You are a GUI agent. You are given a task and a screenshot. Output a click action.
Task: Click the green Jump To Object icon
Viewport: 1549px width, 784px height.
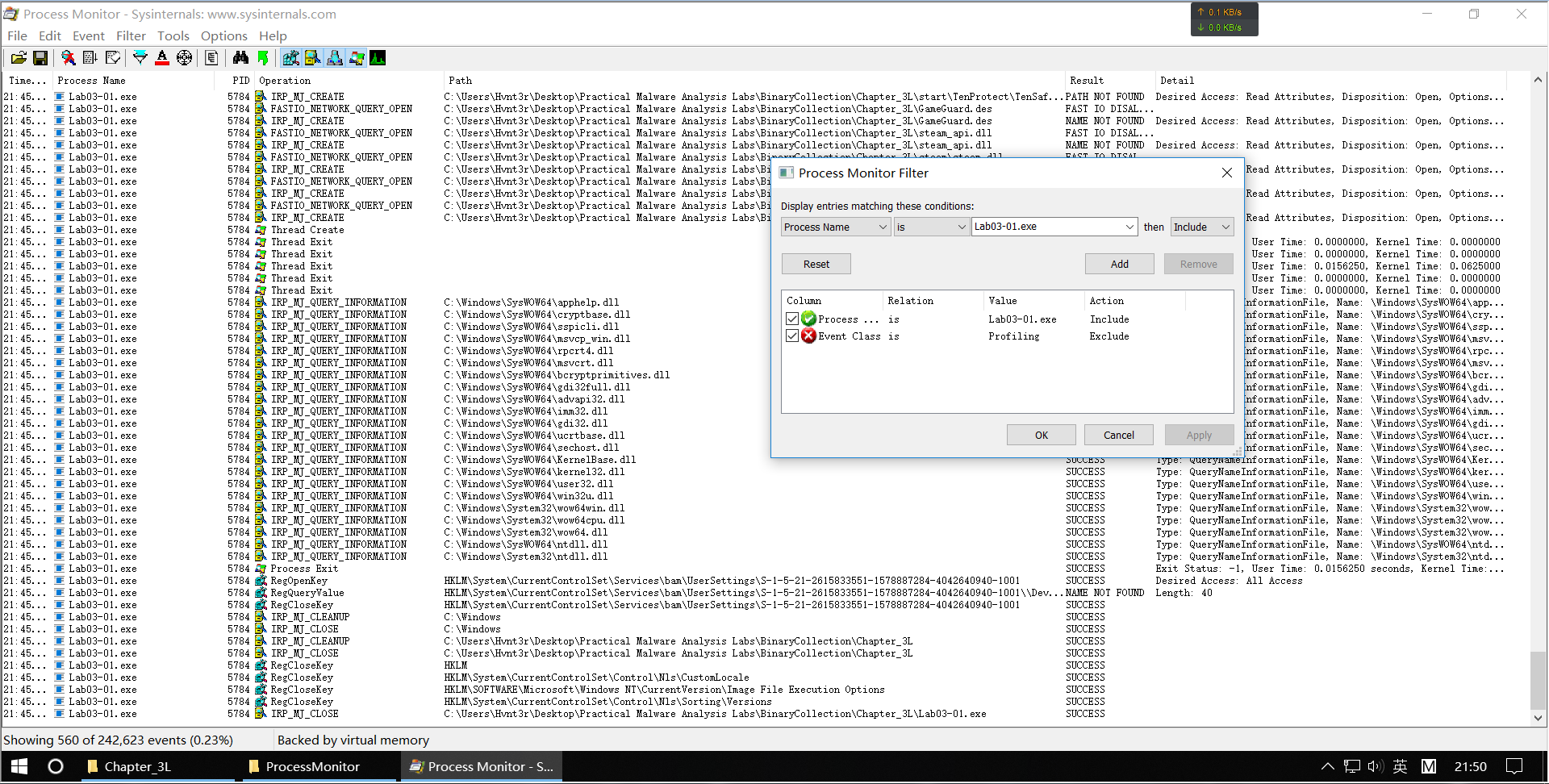(x=263, y=58)
